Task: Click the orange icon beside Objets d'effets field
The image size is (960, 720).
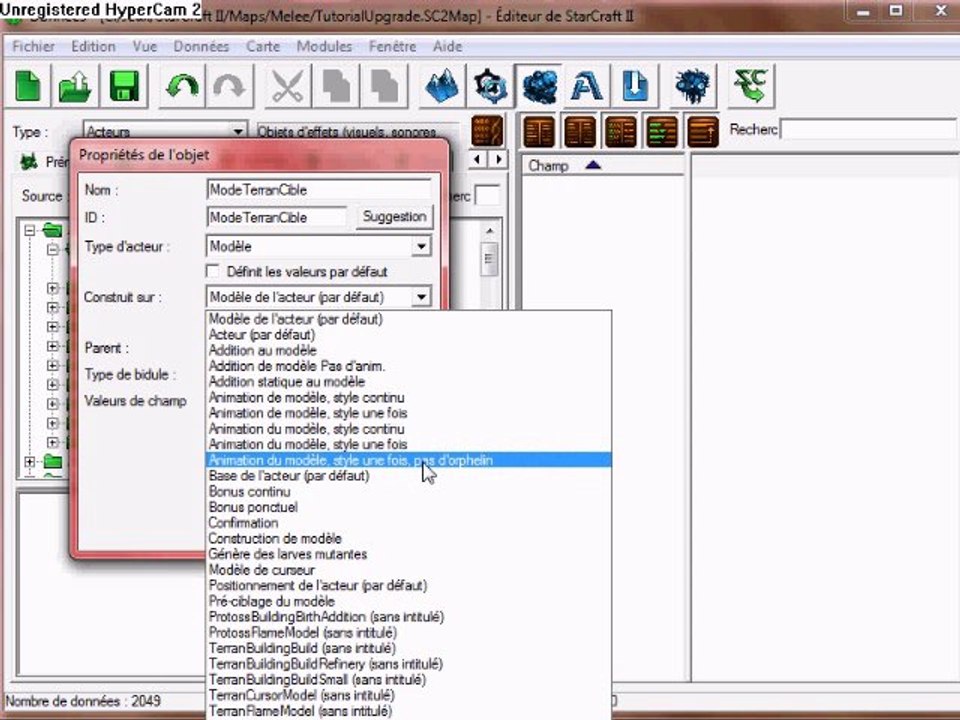Action: (x=487, y=131)
